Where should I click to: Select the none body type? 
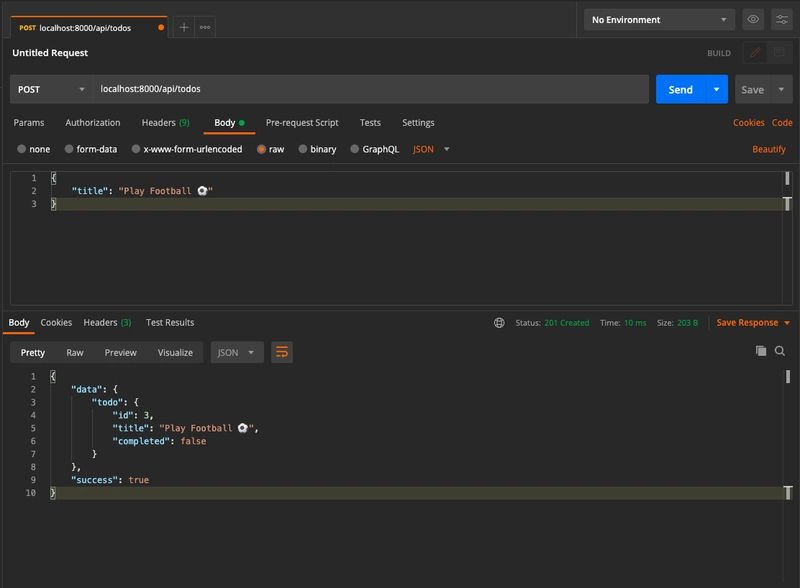(34, 149)
